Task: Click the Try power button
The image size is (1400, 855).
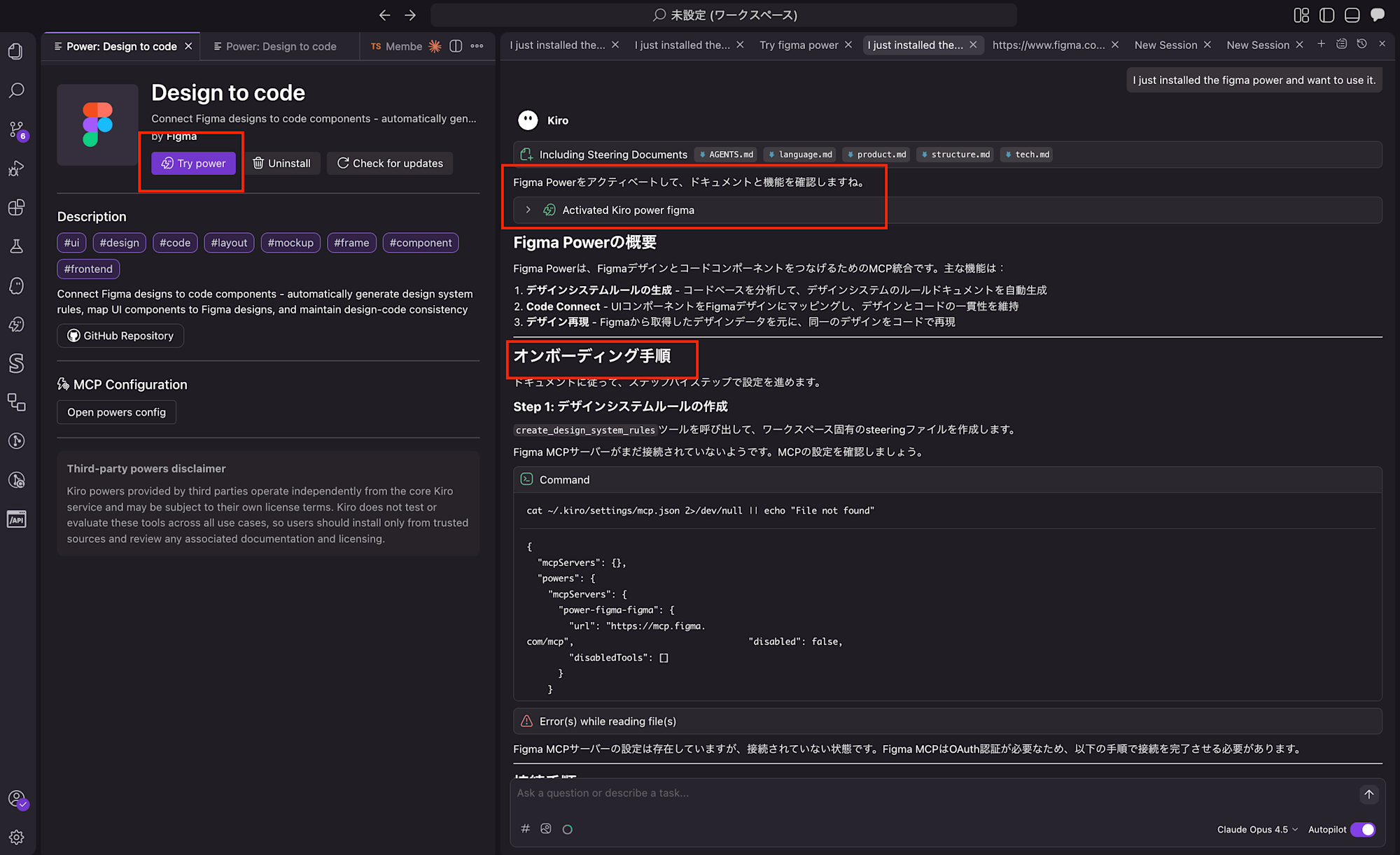Action: tap(194, 163)
